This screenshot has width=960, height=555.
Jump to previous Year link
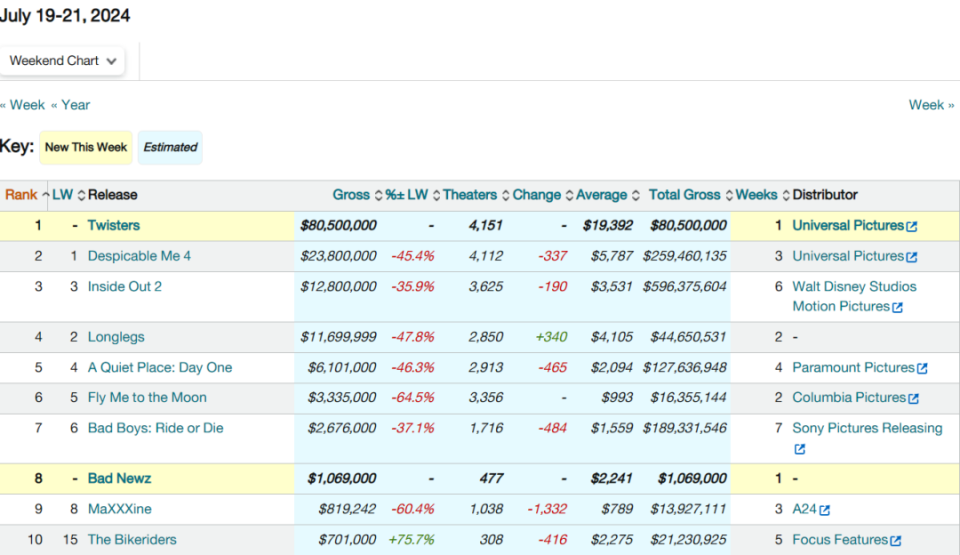(x=71, y=105)
